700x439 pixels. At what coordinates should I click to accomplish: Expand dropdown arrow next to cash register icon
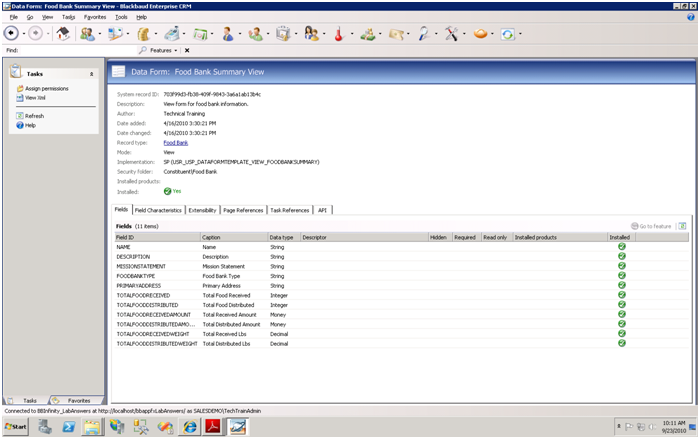point(184,34)
